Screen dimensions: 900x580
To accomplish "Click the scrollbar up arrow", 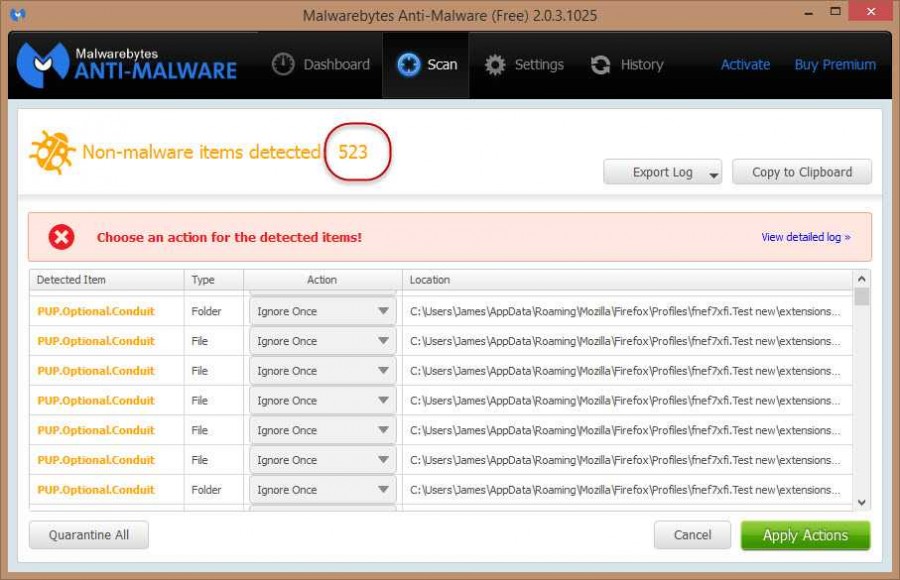I will click(861, 279).
